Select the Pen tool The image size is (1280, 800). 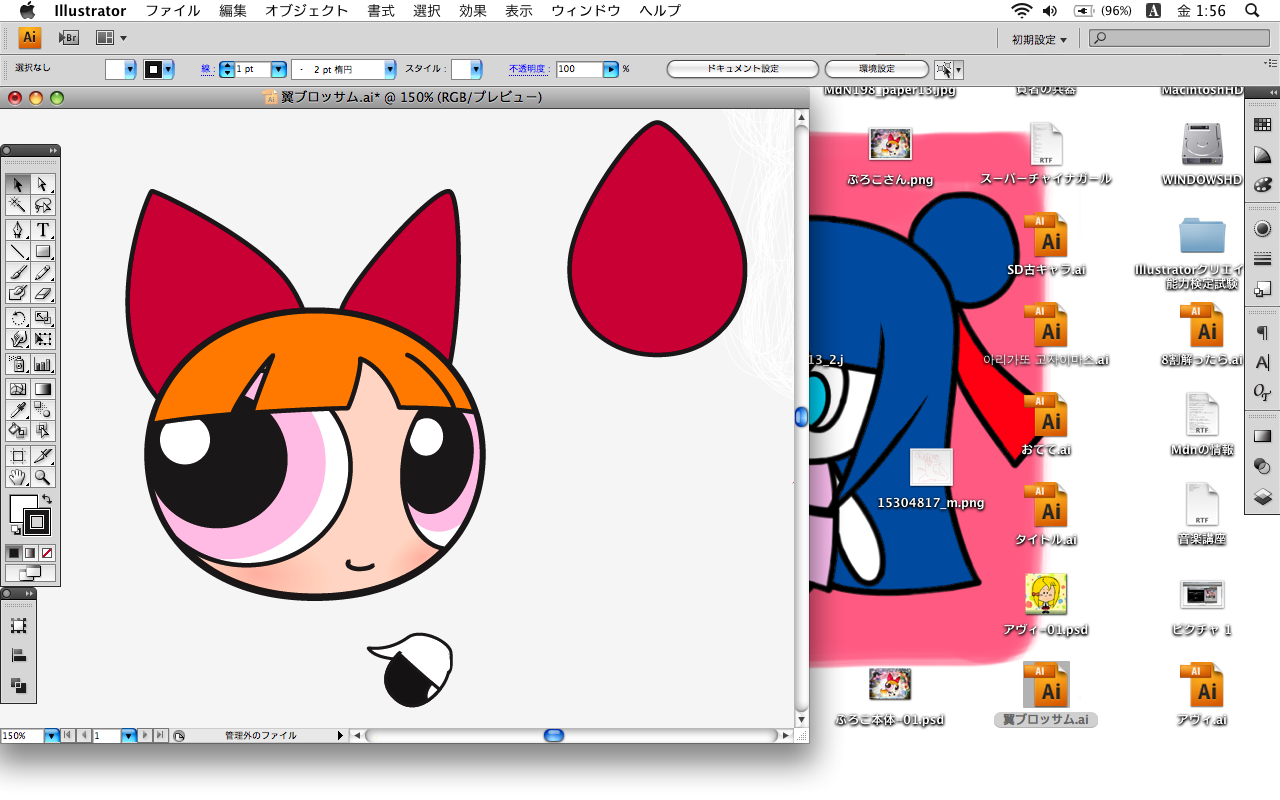(x=18, y=230)
